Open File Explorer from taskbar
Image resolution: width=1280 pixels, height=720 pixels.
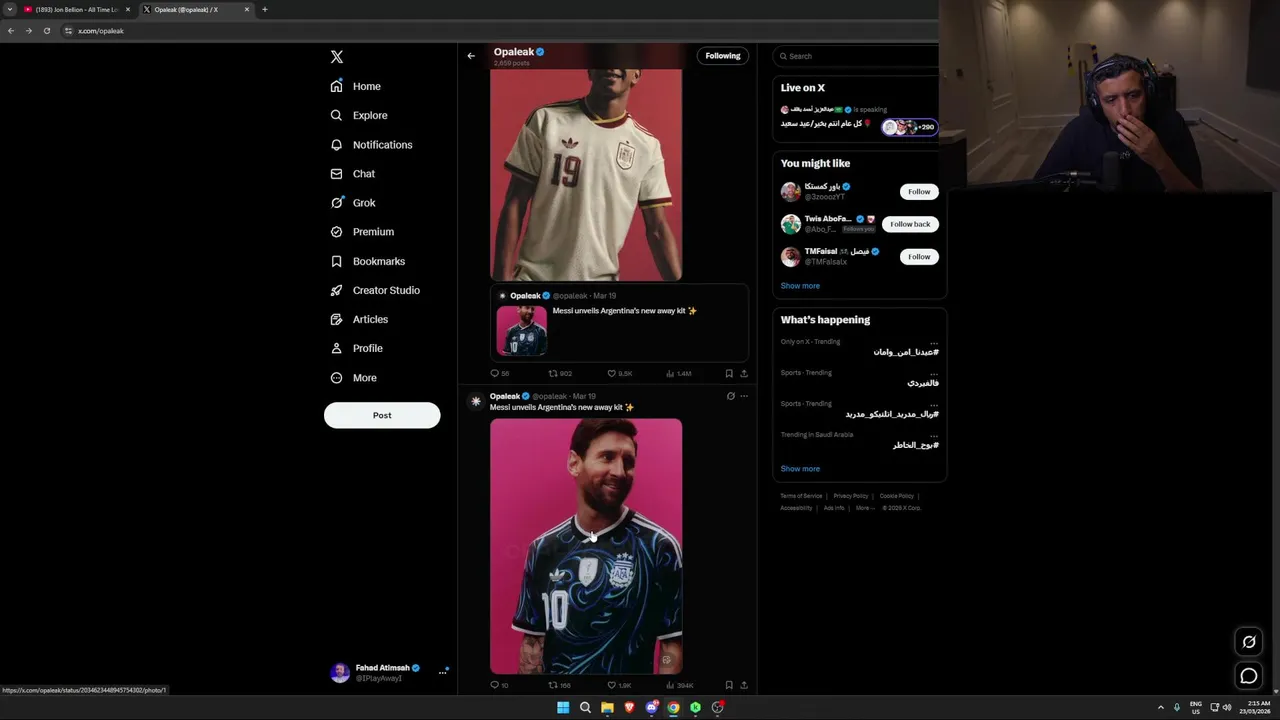tap(607, 707)
